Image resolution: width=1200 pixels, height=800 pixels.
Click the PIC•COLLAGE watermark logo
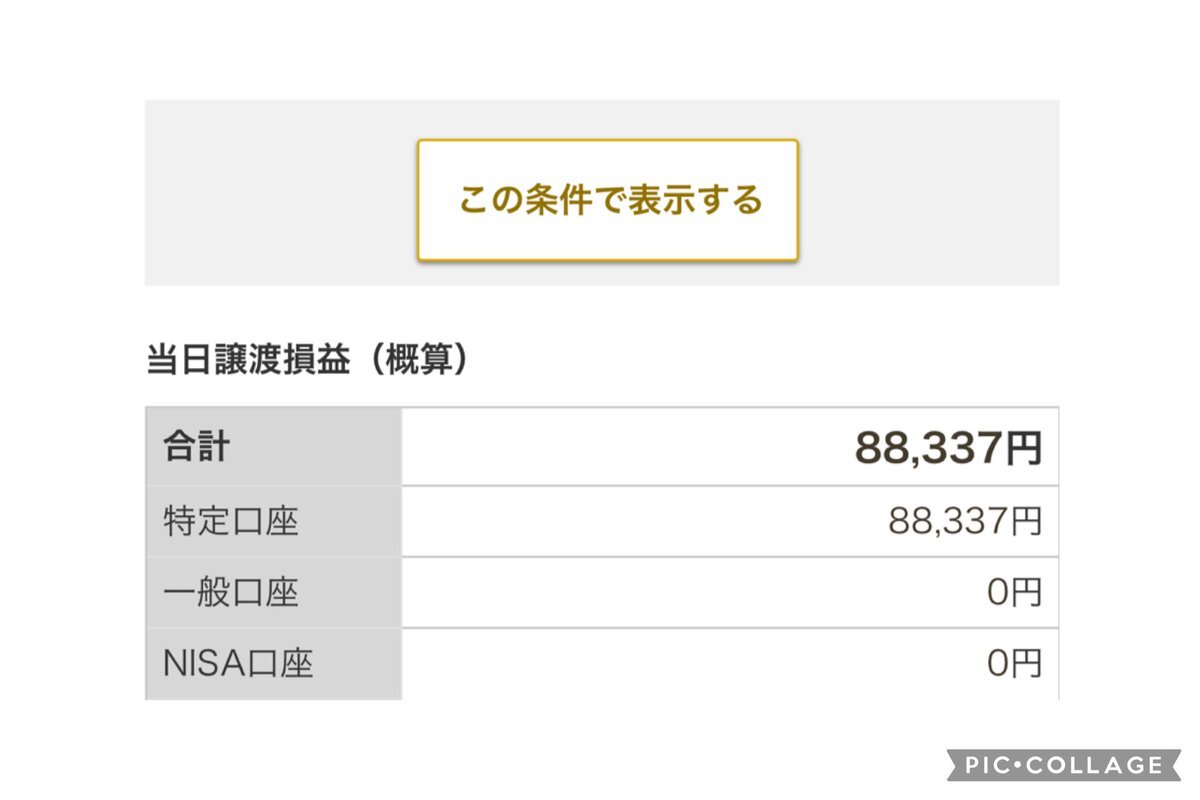(1065, 765)
